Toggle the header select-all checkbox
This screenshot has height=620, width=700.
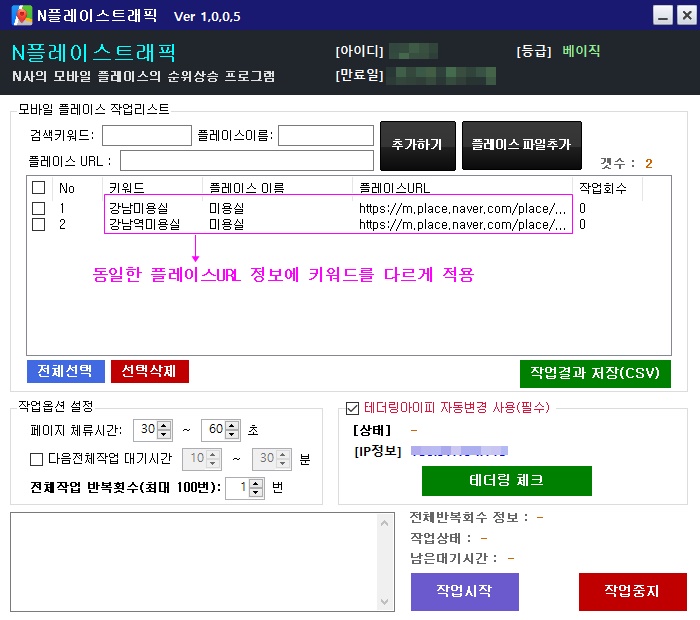tap(38, 187)
